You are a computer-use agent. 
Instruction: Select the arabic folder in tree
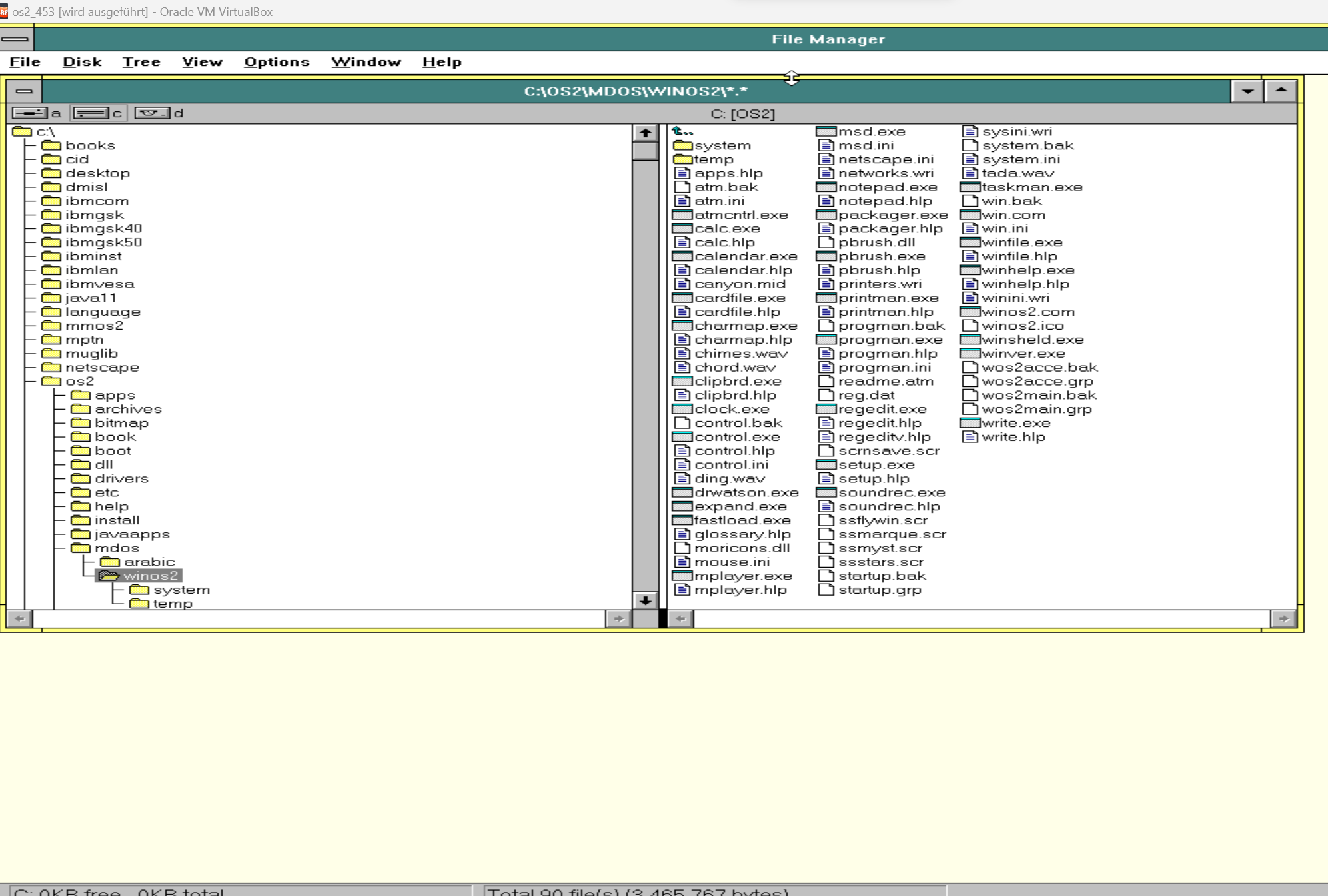click(138, 562)
